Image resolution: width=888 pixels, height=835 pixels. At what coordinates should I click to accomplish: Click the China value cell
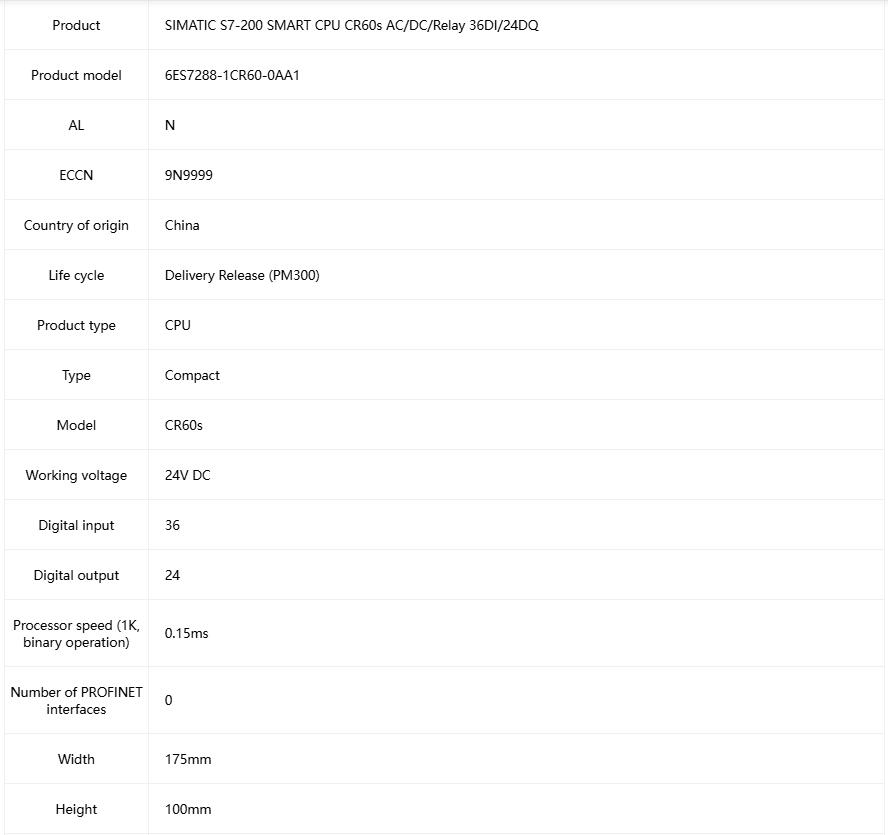(182, 225)
